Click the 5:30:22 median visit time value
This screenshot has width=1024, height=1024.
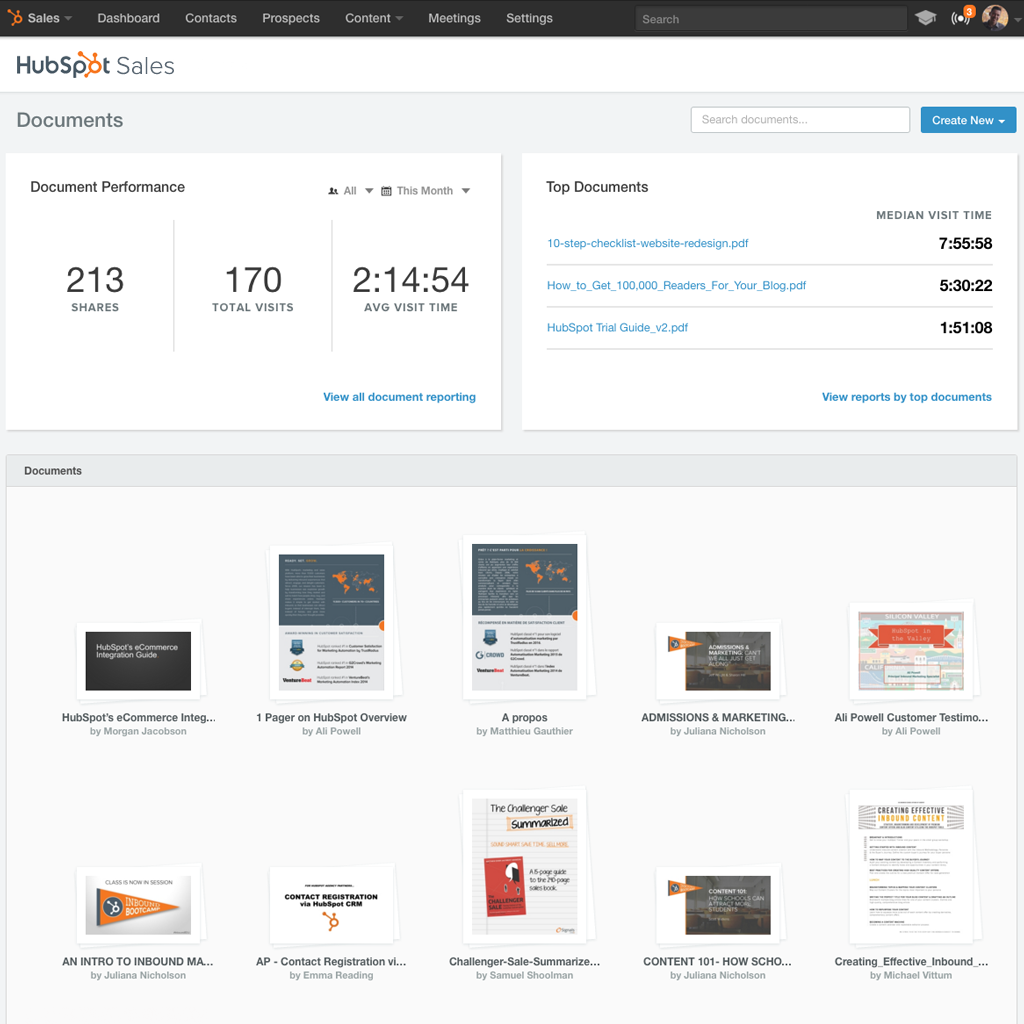pos(965,285)
